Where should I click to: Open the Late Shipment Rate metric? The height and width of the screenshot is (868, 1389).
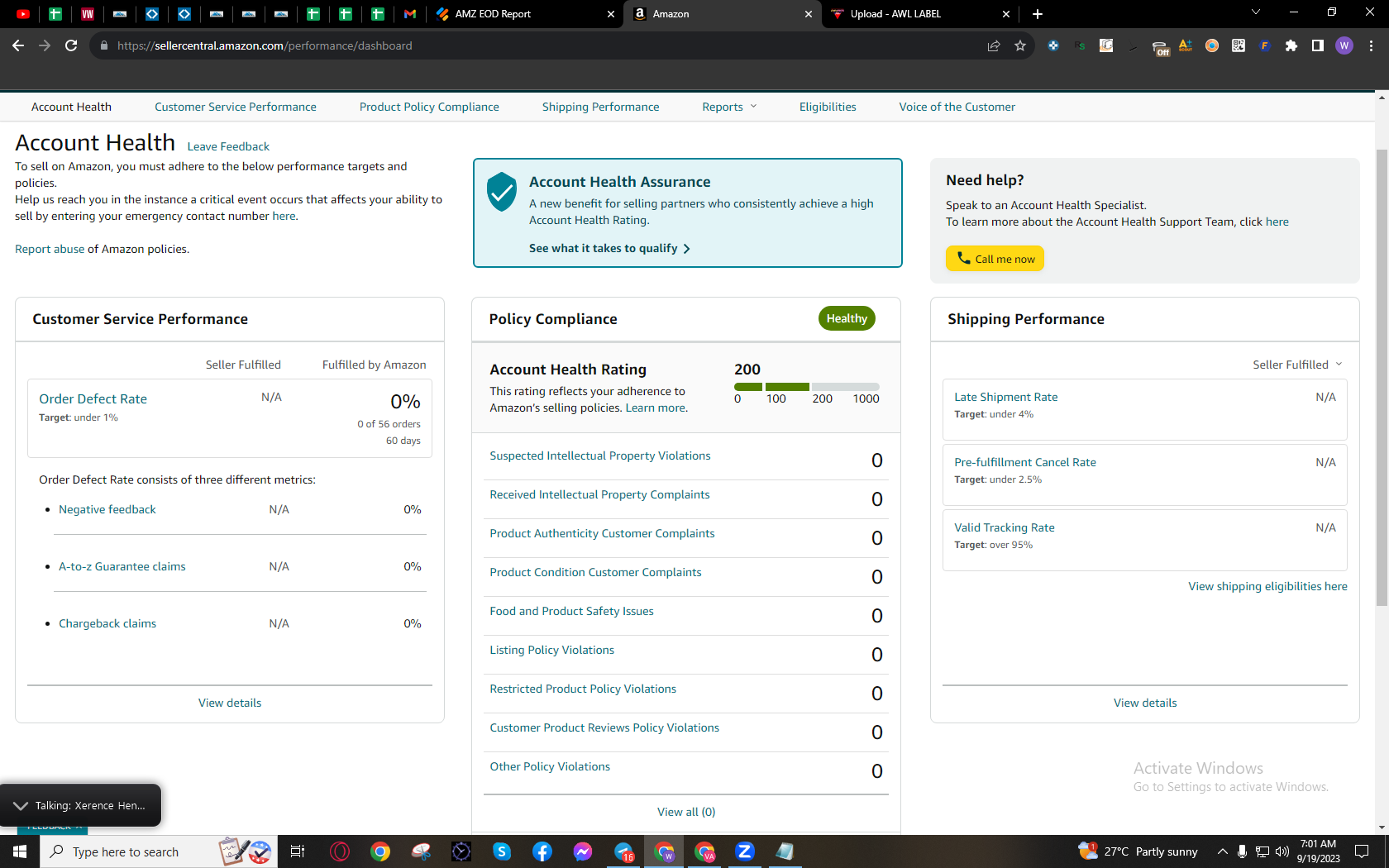pos(1006,397)
